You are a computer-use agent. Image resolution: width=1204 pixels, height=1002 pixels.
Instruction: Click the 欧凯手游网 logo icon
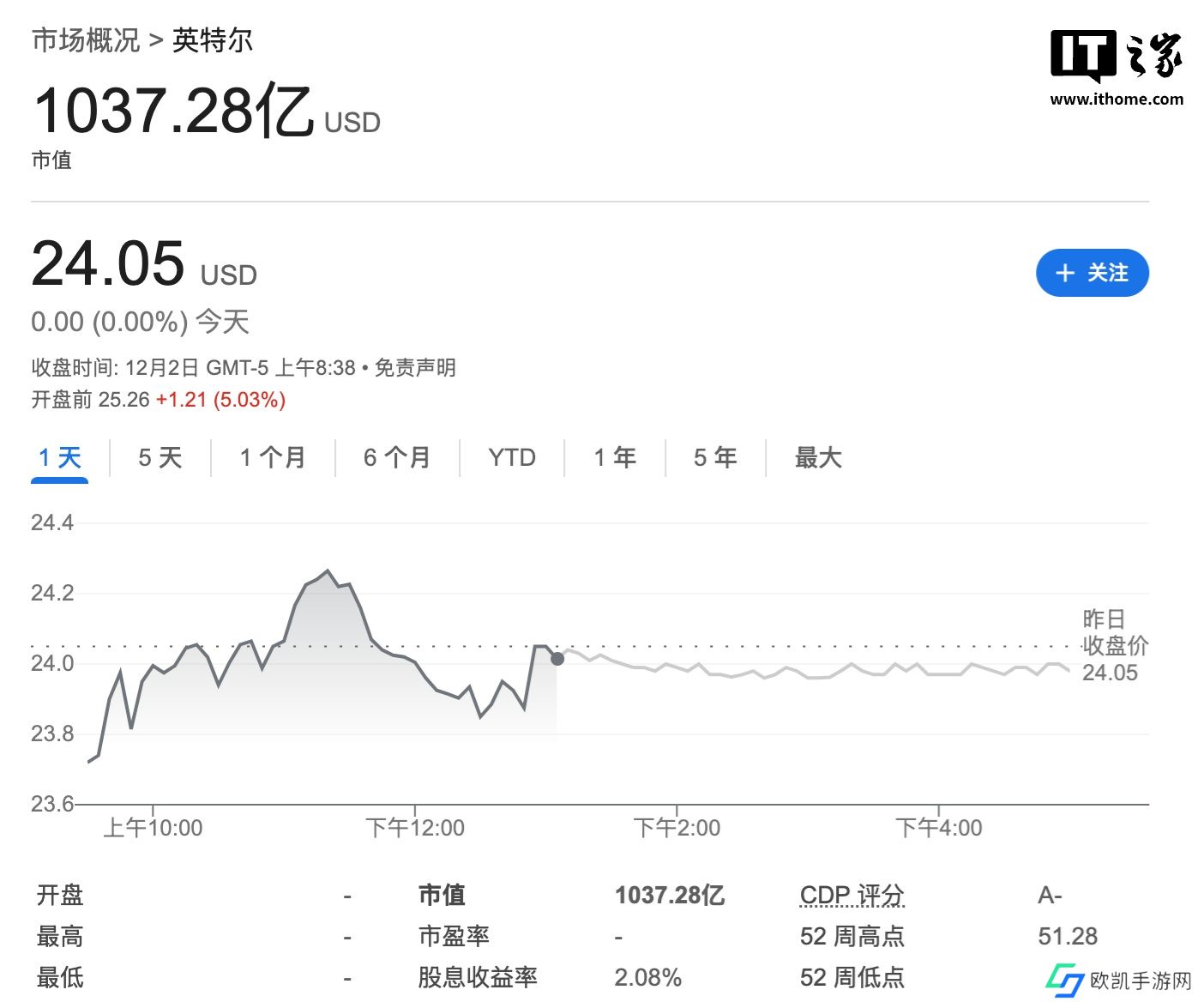[x=1064, y=979]
